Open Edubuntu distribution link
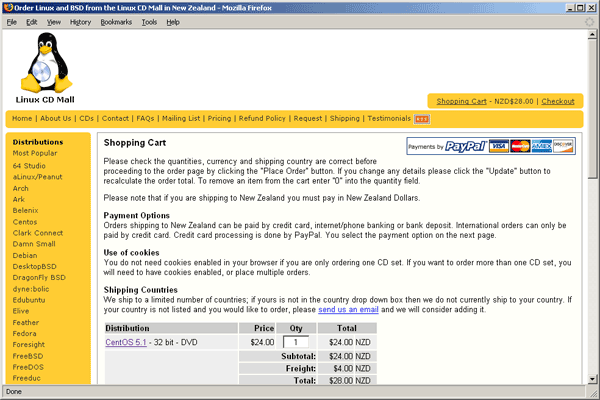Viewport: 600px width, 400px height. [x=29, y=300]
